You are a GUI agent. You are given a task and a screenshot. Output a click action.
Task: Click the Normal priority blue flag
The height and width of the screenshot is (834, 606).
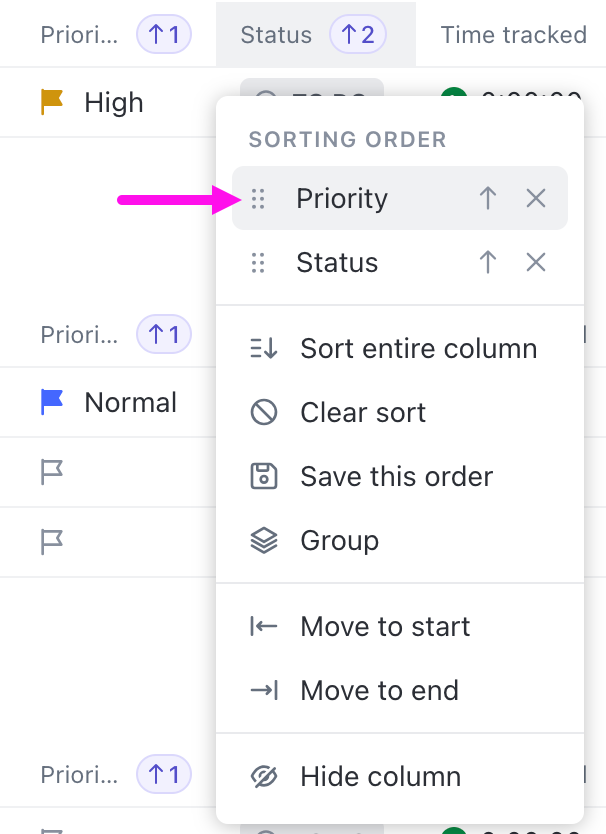pos(52,402)
